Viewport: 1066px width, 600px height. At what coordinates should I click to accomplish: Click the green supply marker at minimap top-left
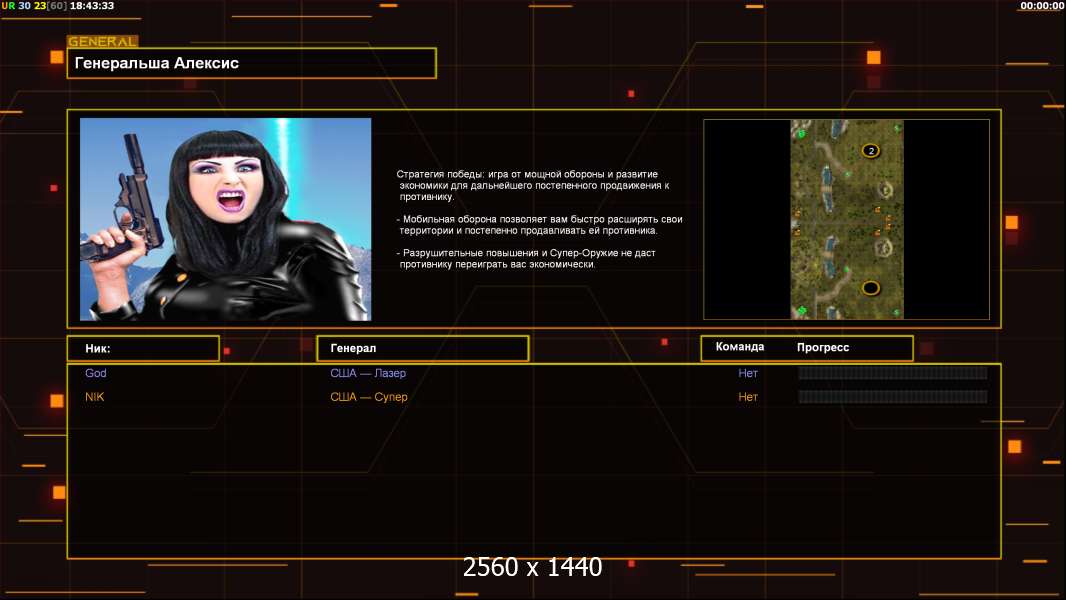[x=801, y=133]
